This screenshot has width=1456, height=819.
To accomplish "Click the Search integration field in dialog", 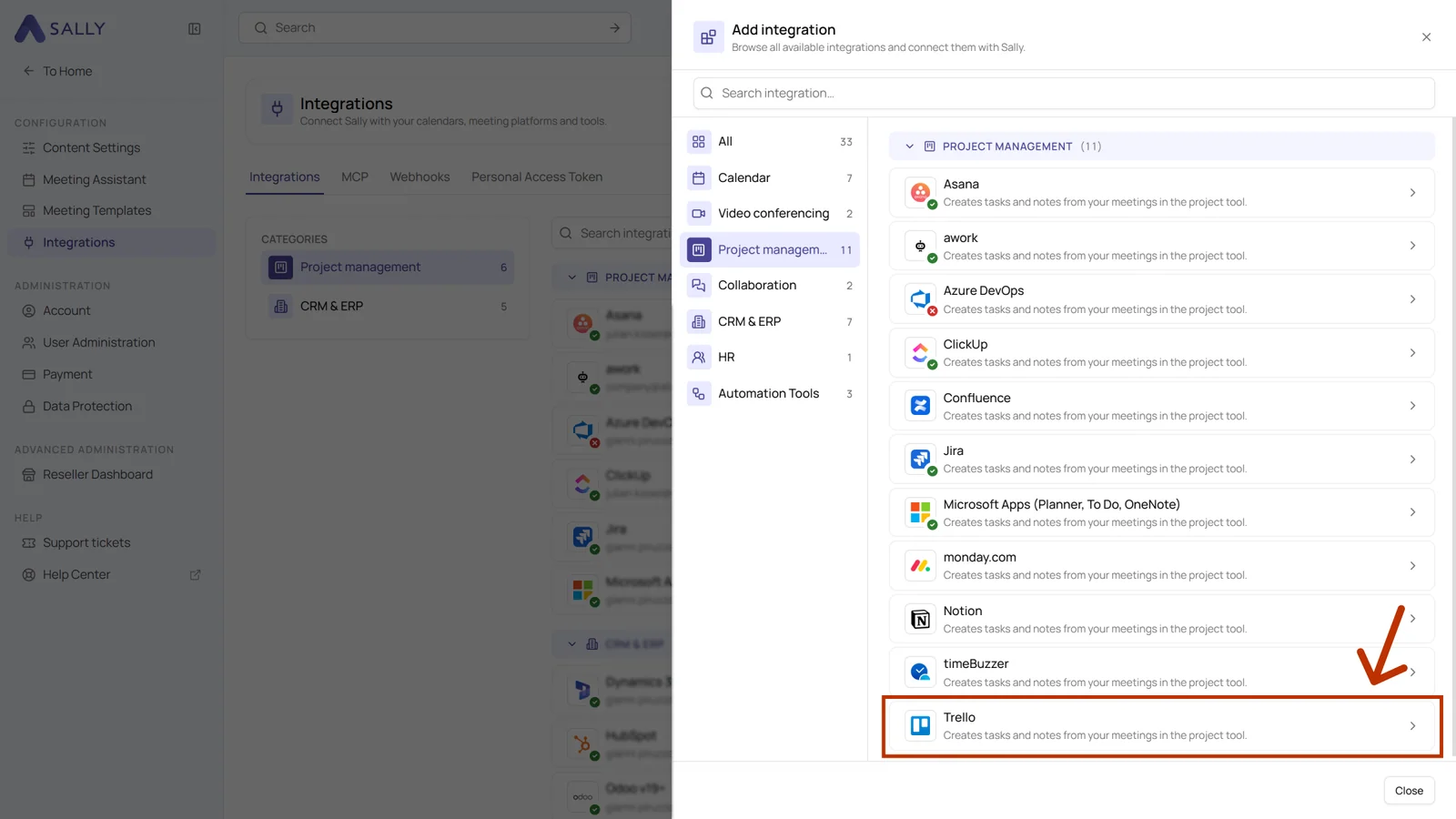I will 1064,93.
